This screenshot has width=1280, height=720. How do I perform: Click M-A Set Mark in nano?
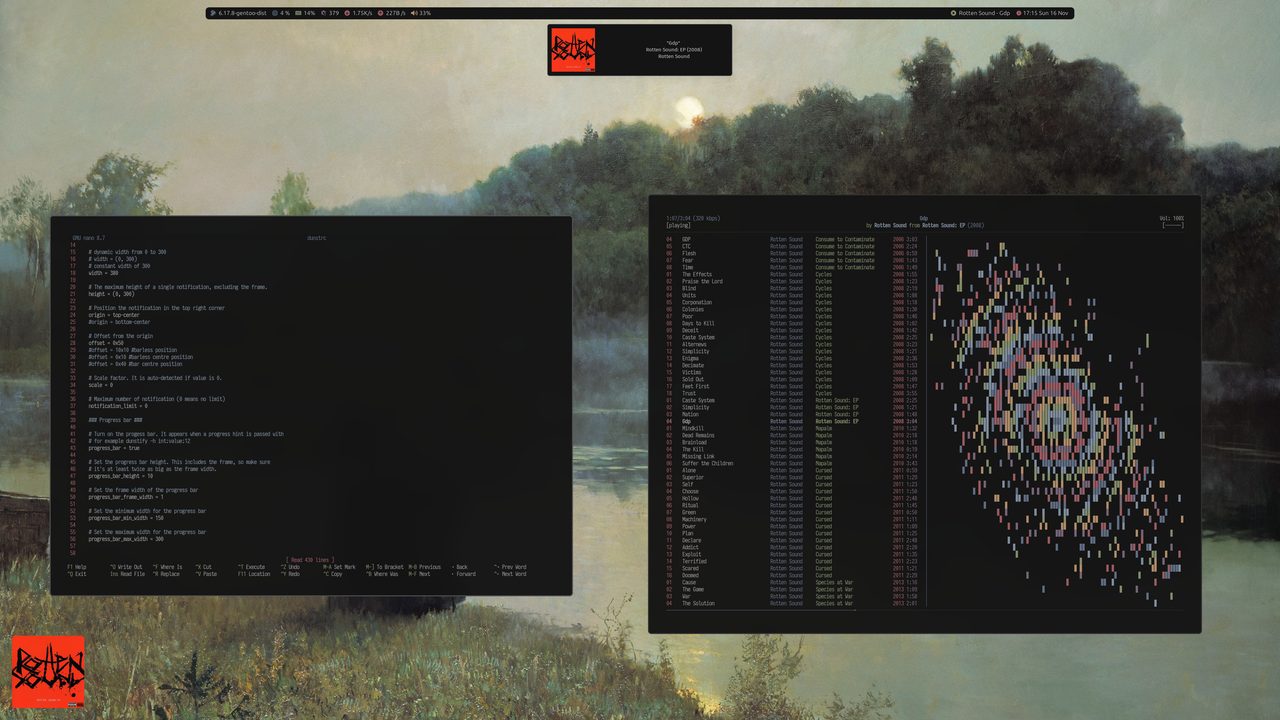(x=339, y=567)
